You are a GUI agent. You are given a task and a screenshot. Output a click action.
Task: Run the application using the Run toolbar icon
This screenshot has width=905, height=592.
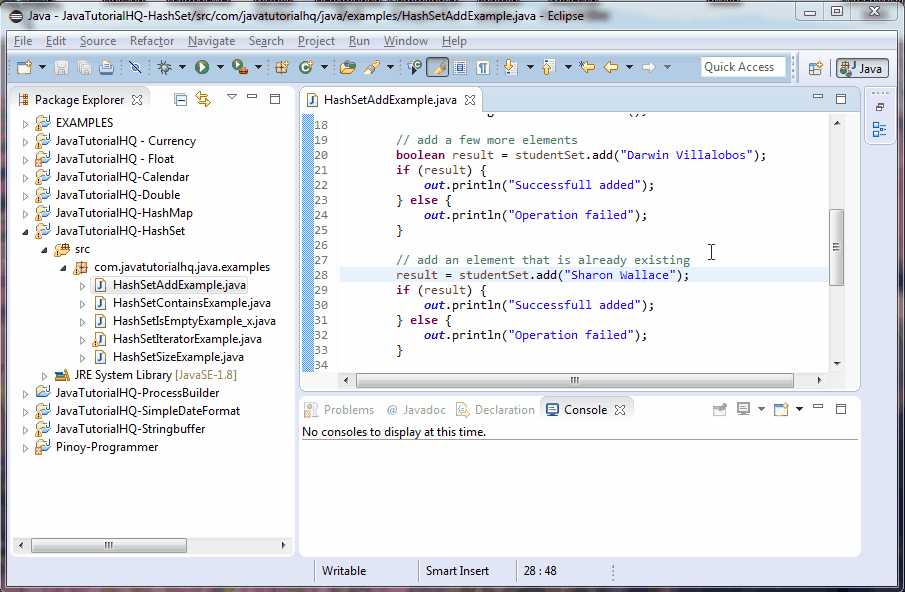pyautogui.click(x=204, y=67)
